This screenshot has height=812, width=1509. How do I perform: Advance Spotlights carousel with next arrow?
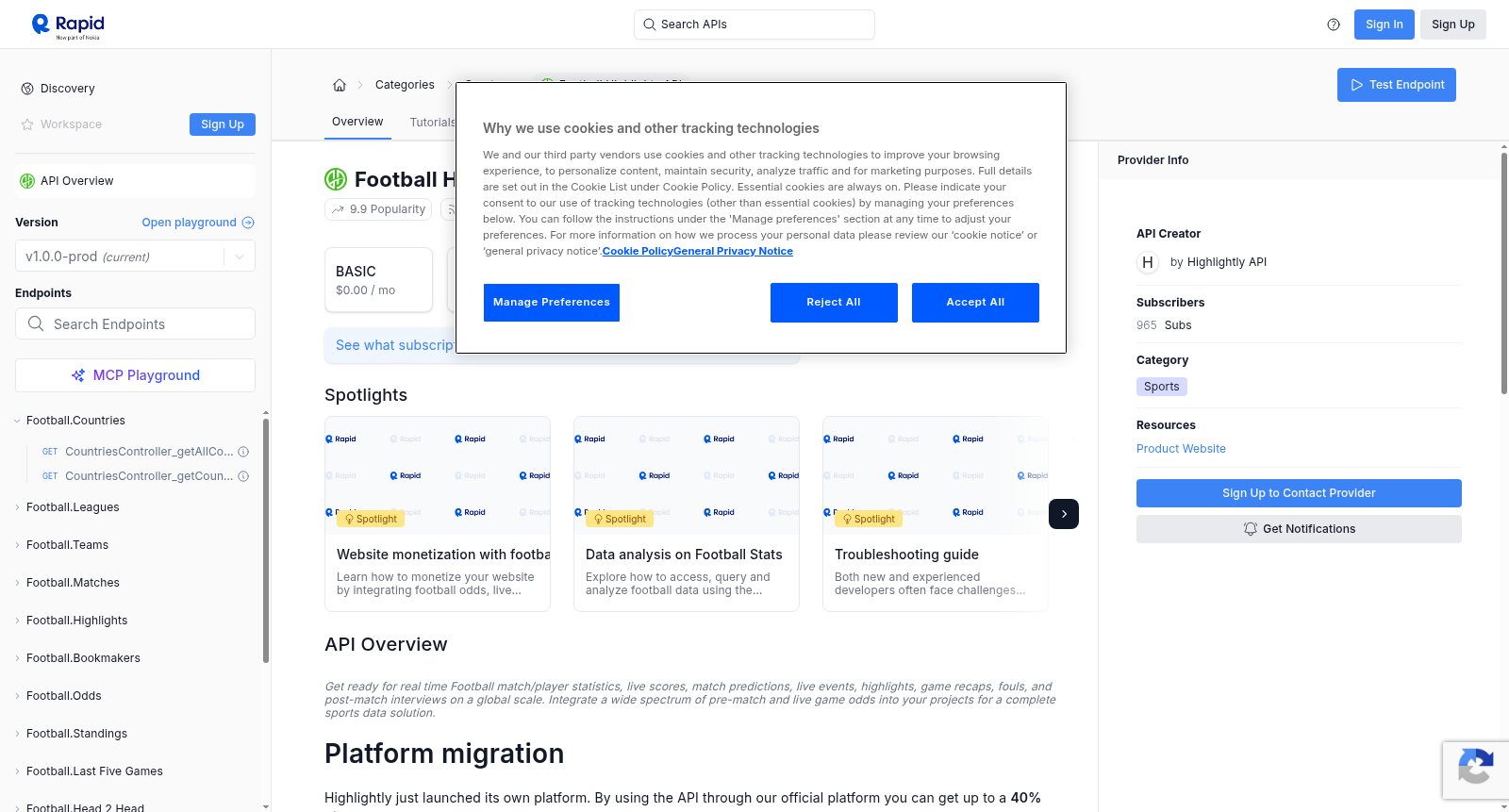tap(1064, 514)
